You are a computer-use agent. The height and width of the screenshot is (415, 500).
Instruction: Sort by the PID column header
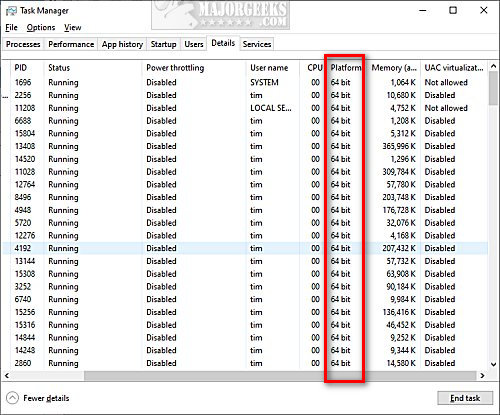click(21, 68)
